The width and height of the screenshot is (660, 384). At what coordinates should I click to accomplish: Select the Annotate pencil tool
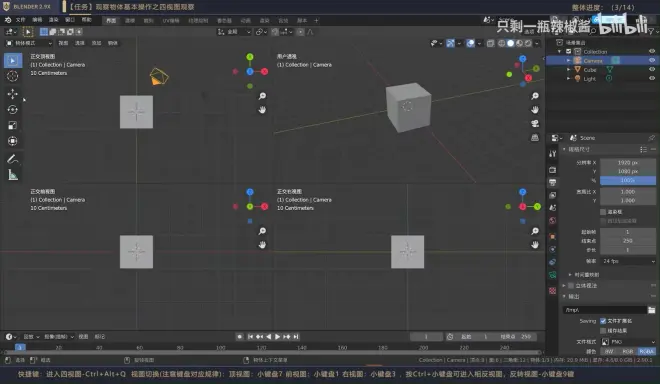click(x=13, y=159)
